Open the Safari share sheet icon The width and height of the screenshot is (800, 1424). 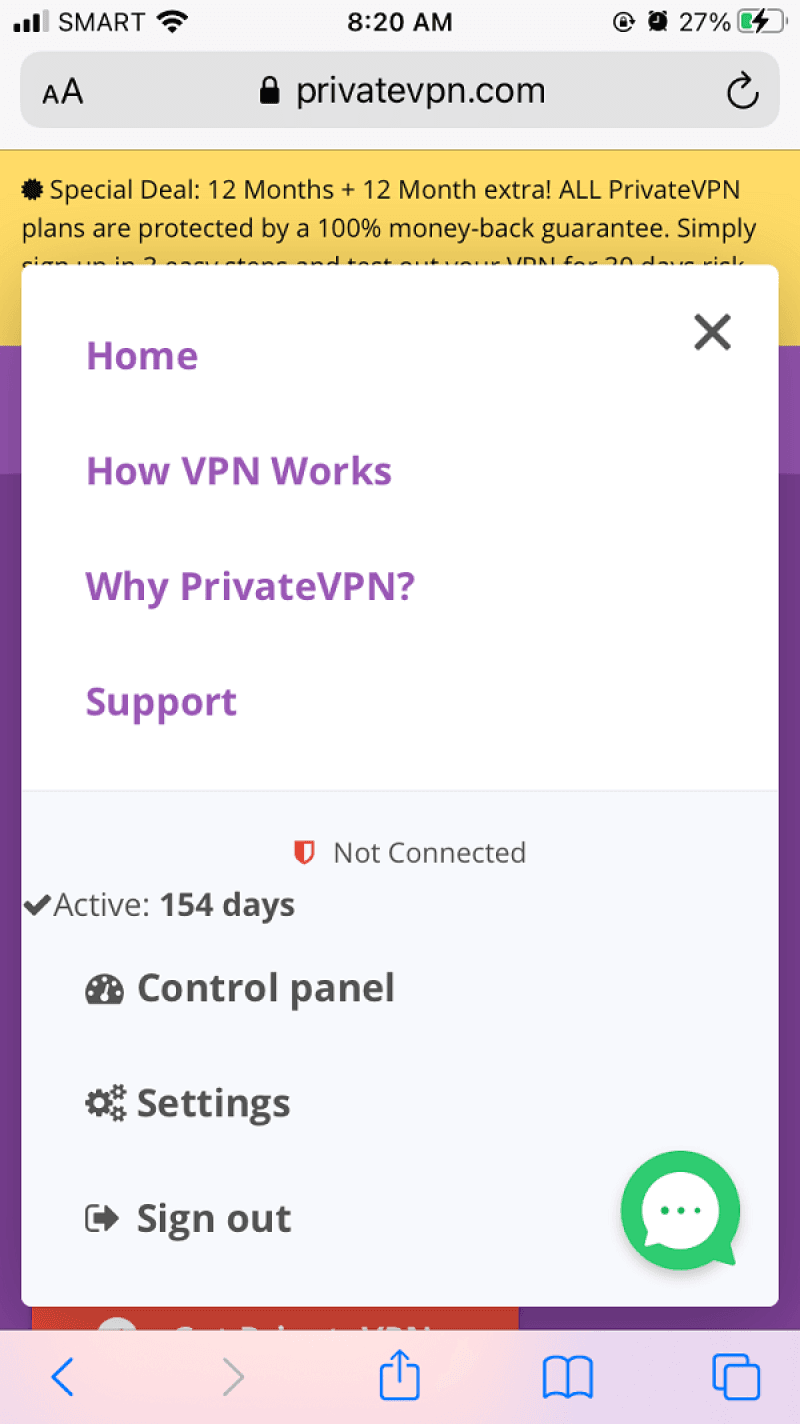[x=399, y=1375]
